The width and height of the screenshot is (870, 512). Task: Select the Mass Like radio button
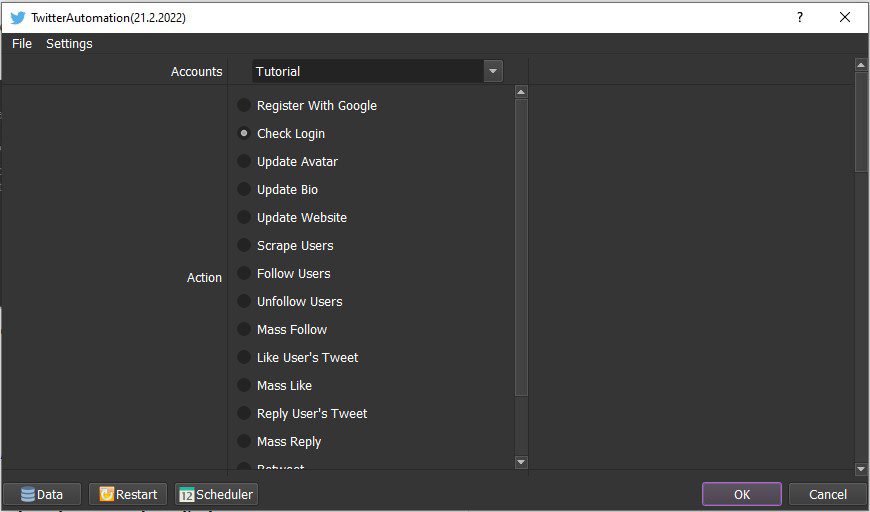click(275, 385)
